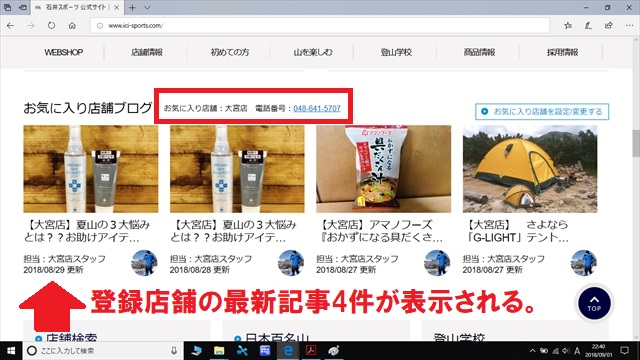
Task: Click the set tabs aside icon
Action: pyautogui.click(x=23, y=7)
